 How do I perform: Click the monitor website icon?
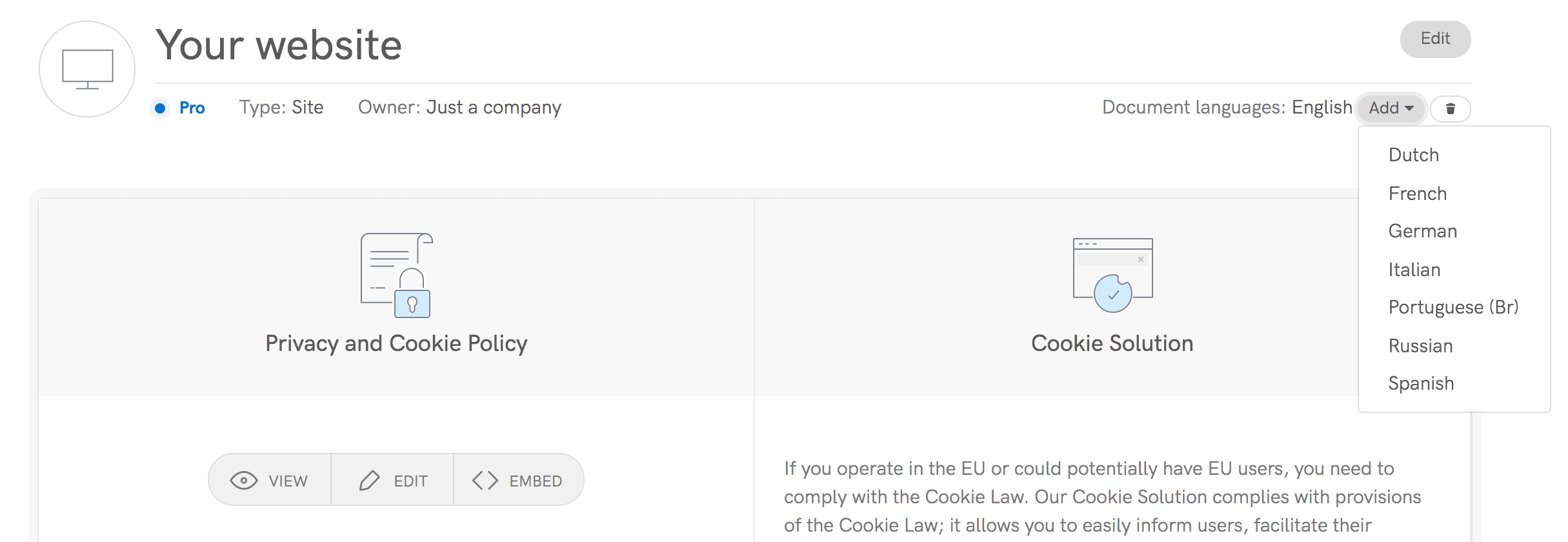coord(87,69)
